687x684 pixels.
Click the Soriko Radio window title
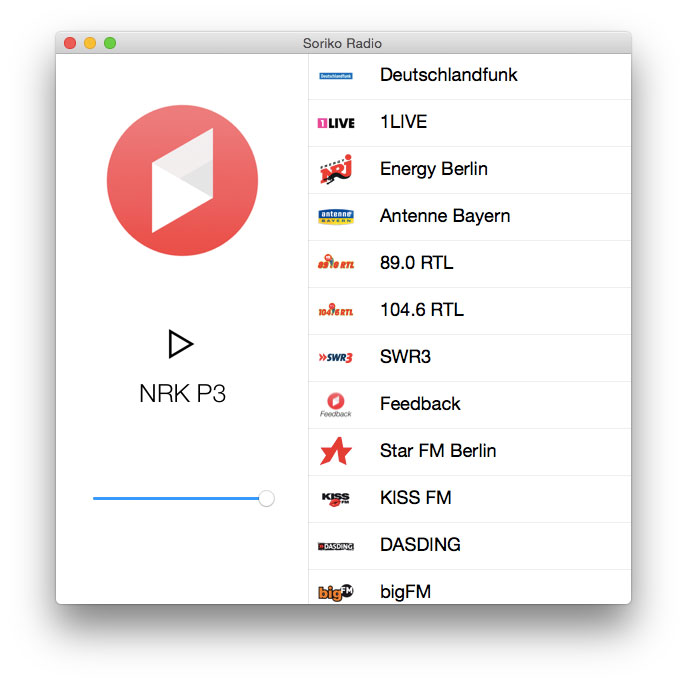tap(342, 43)
